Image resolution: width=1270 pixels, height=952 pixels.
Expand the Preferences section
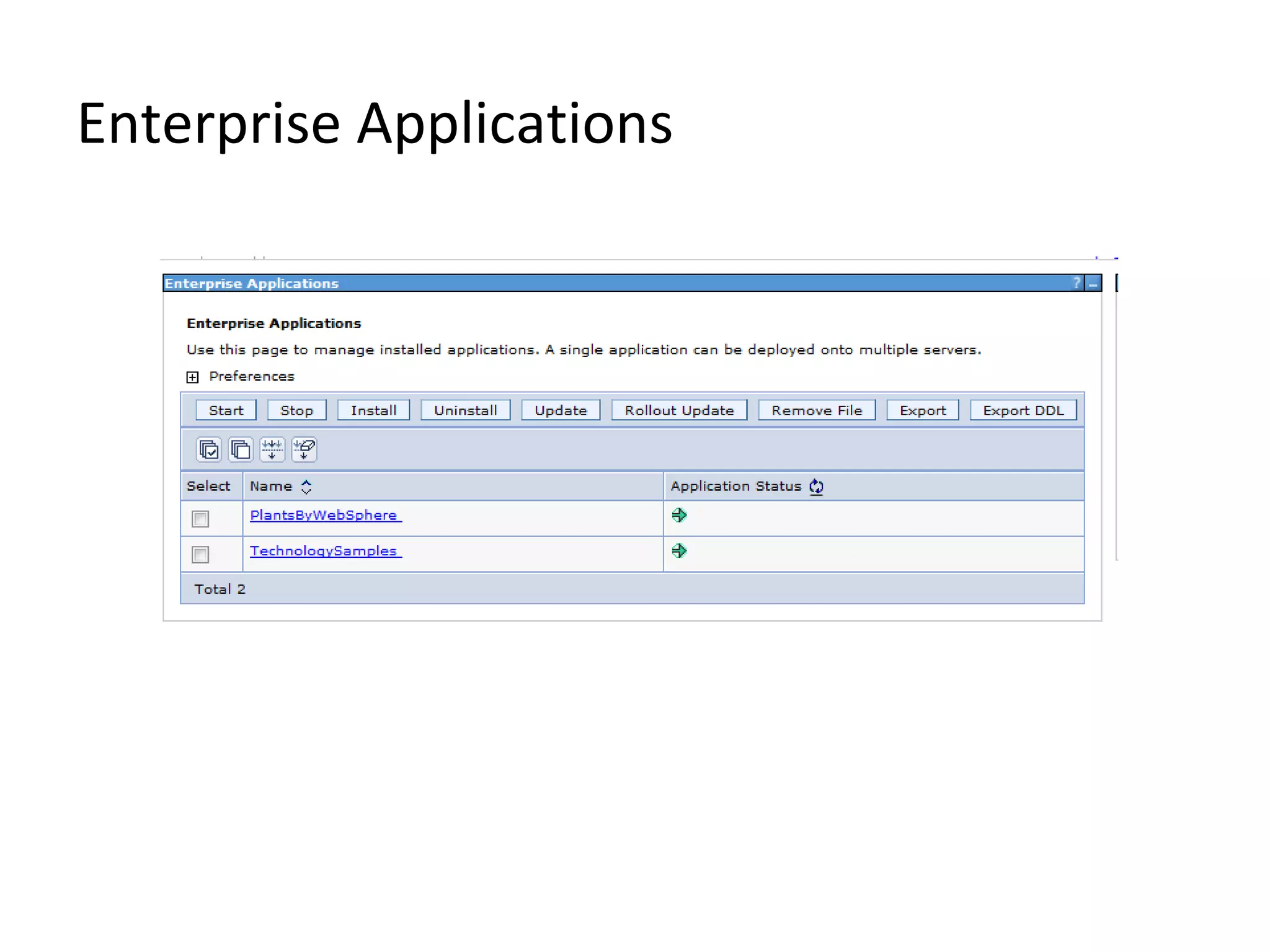(193, 377)
